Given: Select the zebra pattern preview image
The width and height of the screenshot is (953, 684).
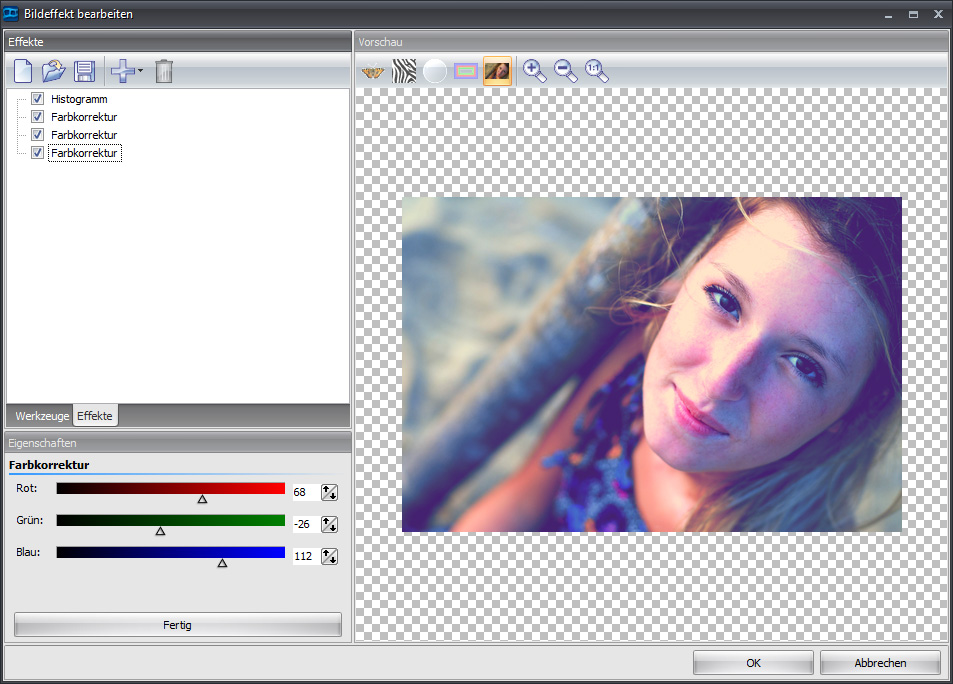Looking at the screenshot, I should (x=404, y=71).
